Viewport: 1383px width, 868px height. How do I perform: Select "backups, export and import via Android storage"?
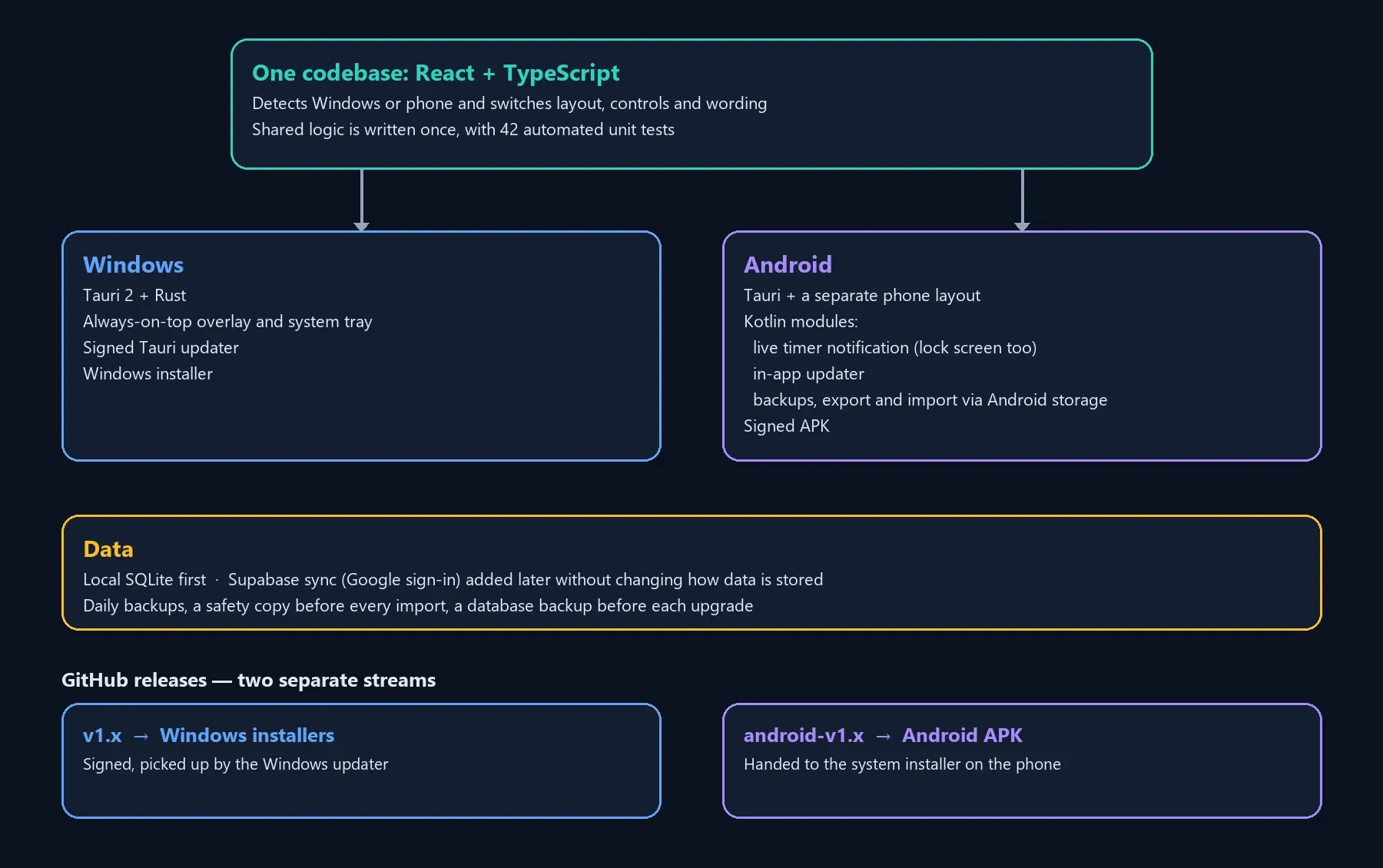930,400
